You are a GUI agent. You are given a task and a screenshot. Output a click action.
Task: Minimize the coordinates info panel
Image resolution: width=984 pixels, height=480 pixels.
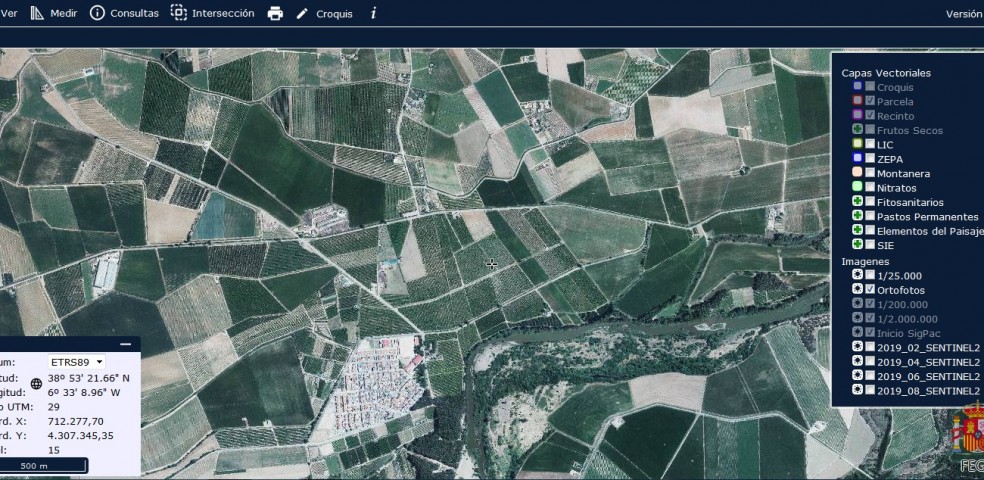126,344
